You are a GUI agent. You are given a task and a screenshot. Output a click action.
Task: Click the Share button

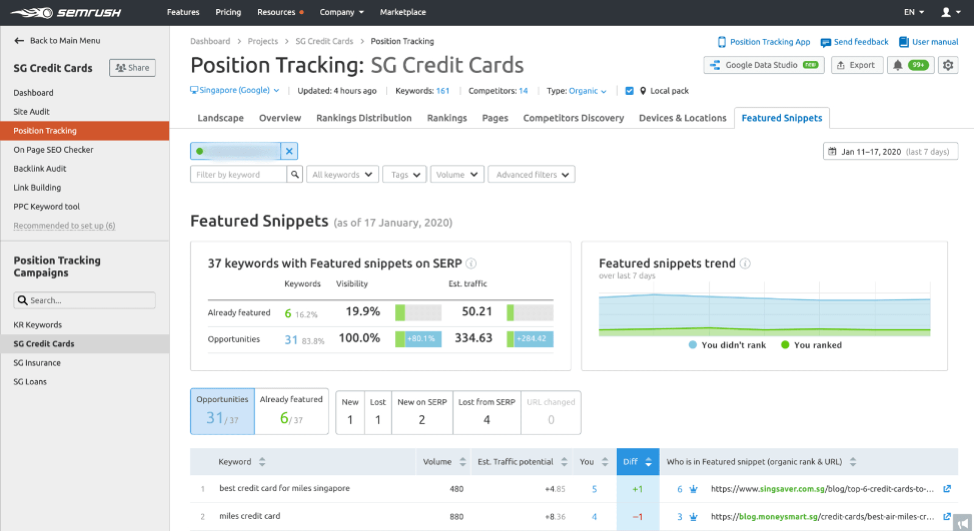[132, 68]
